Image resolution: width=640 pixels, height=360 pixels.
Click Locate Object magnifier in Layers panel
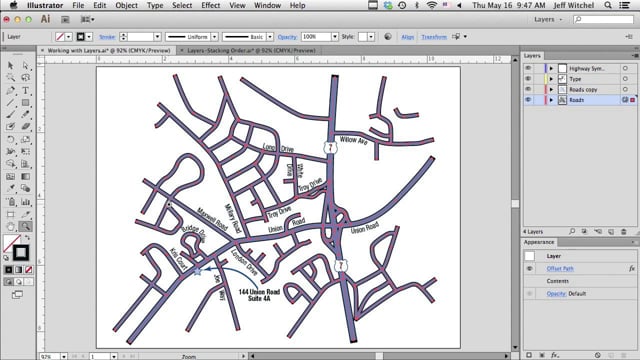tap(572, 231)
